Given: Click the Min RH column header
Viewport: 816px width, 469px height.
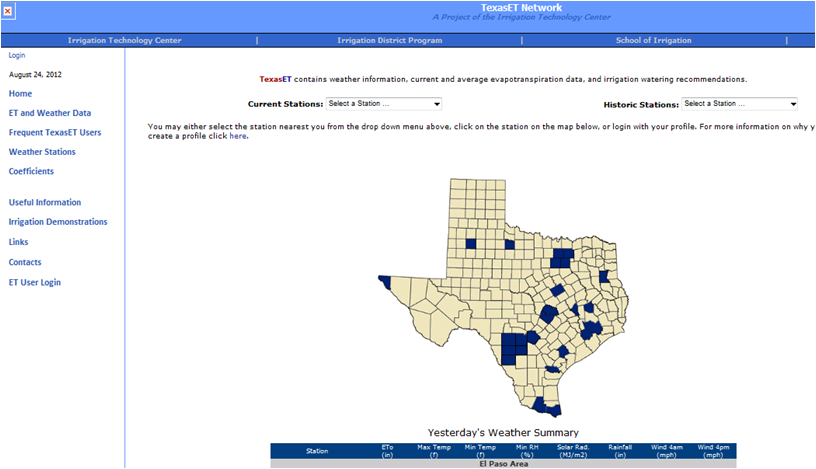Looking at the screenshot, I should tap(527, 451).
